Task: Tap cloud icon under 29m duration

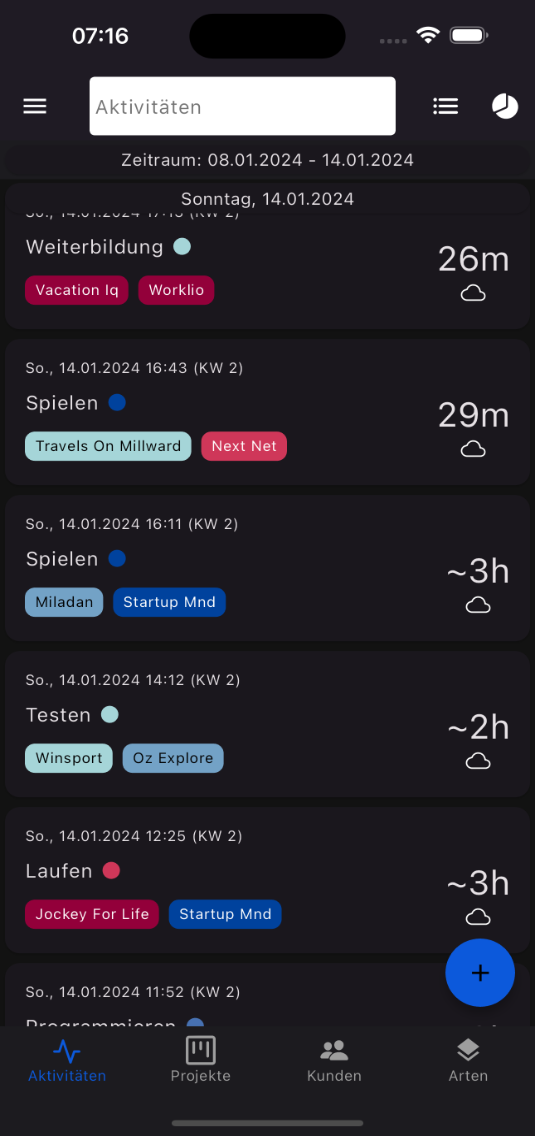Action: tap(473, 449)
